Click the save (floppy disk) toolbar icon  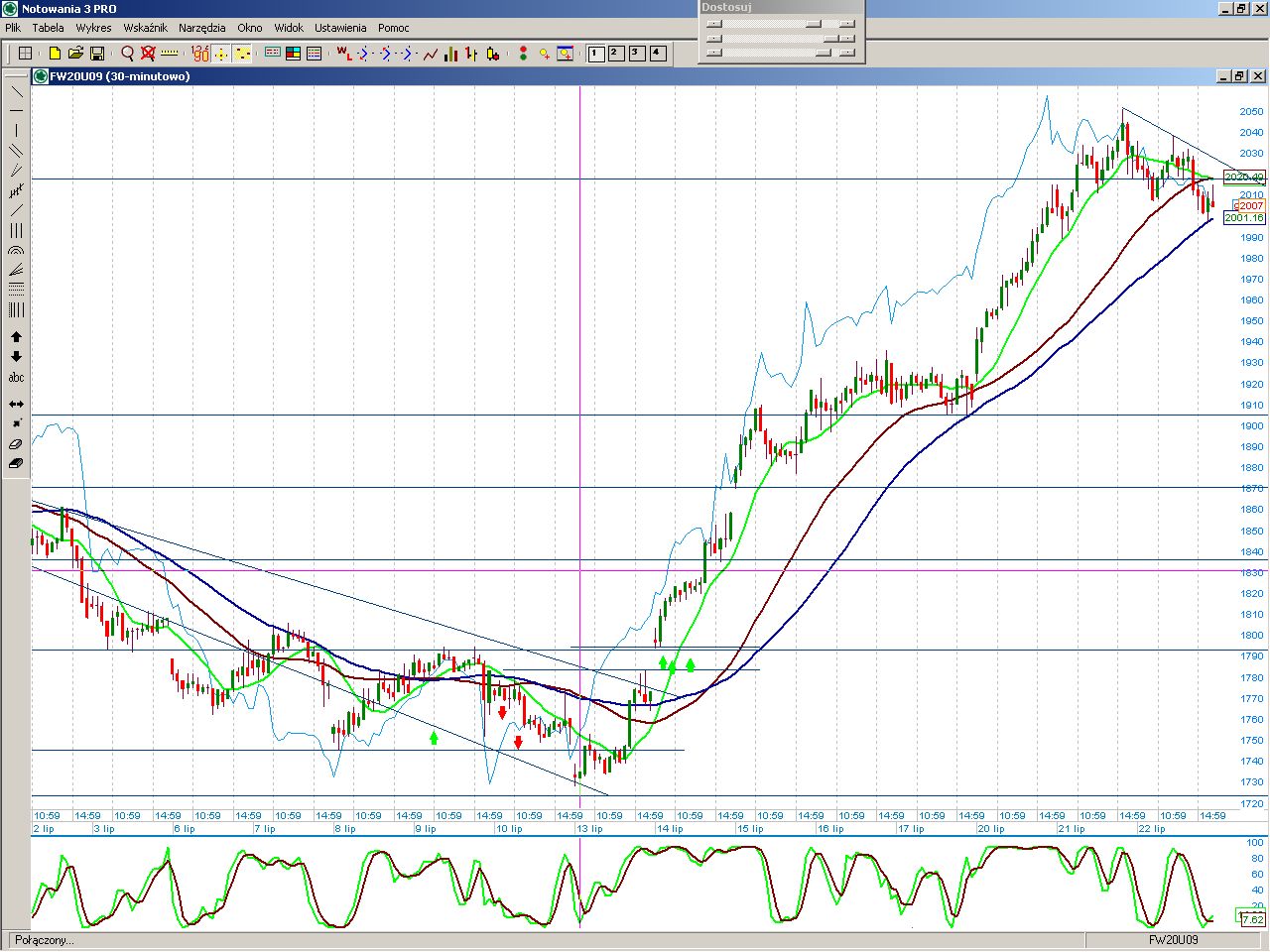(x=97, y=54)
